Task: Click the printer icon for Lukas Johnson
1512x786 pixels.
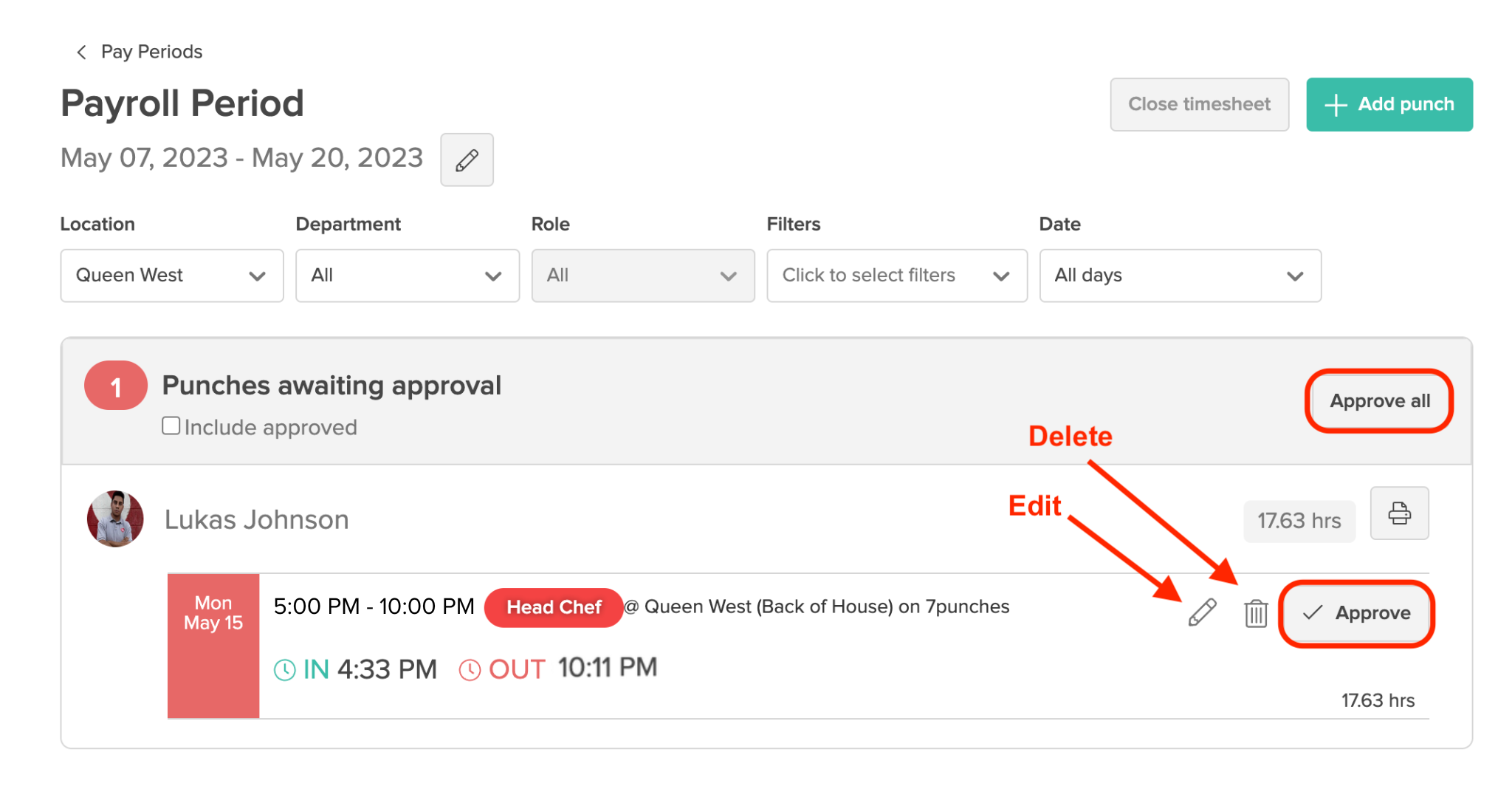Action: [1400, 513]
